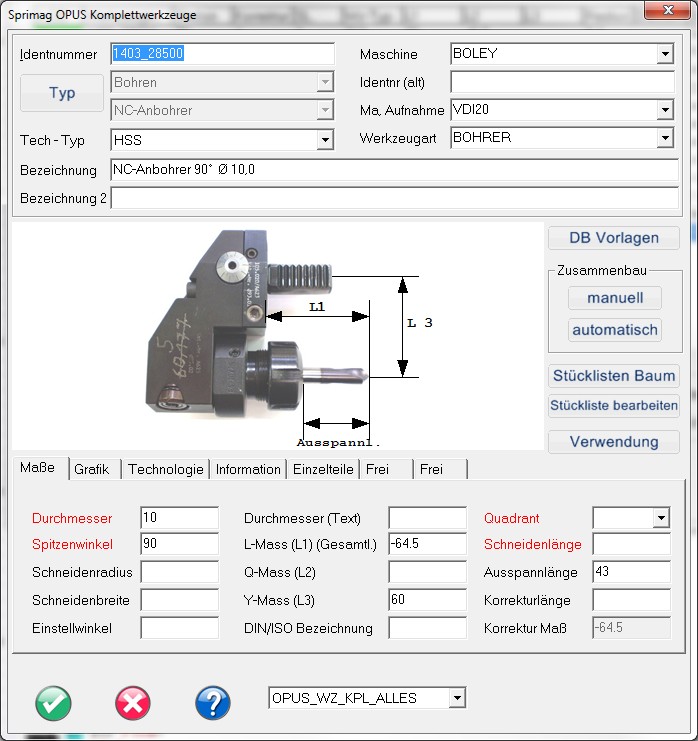Screen dimensions: 698x741
Task: Cancel with the red X icon
Action: pyautogui.click(x=133, y=703)
